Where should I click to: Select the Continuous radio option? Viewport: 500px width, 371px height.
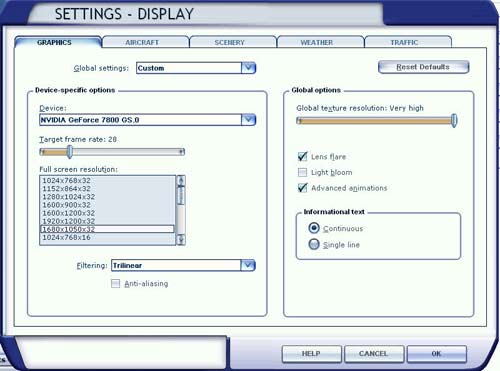point(314,228)
